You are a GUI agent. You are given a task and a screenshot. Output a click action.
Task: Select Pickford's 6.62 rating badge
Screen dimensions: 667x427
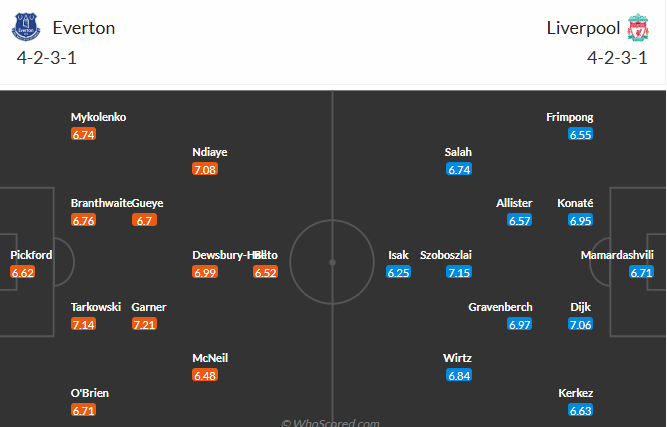23,272
